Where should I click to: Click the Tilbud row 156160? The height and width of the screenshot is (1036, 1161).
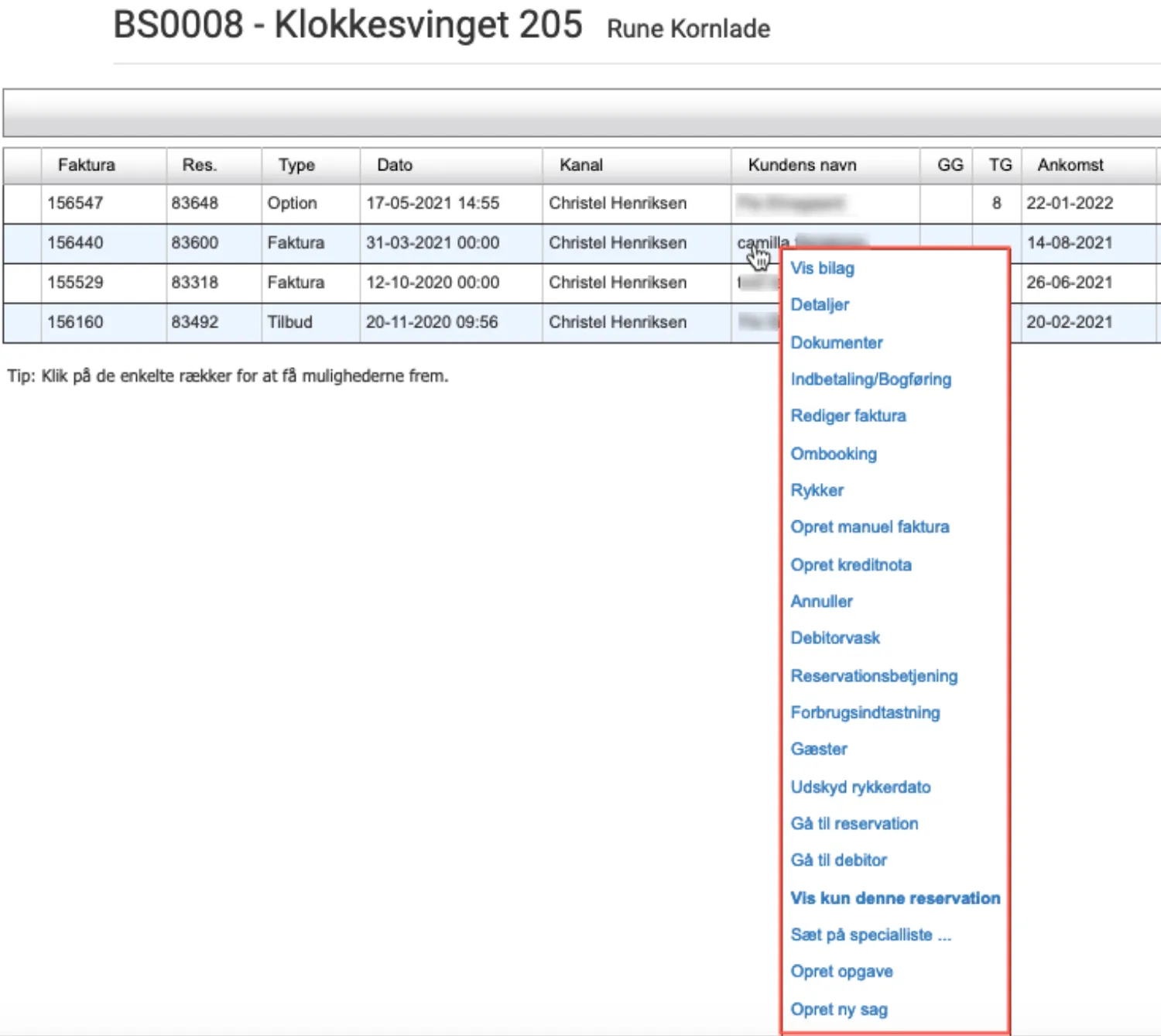pyautogui.click(x=75, y=322)
